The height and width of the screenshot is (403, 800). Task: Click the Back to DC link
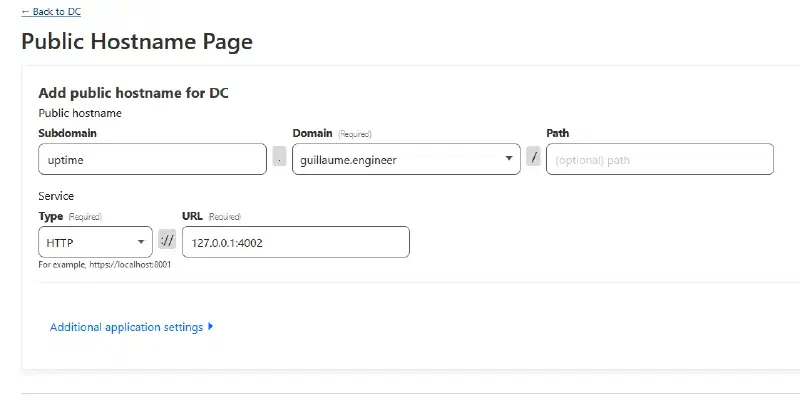coord(51,12)
